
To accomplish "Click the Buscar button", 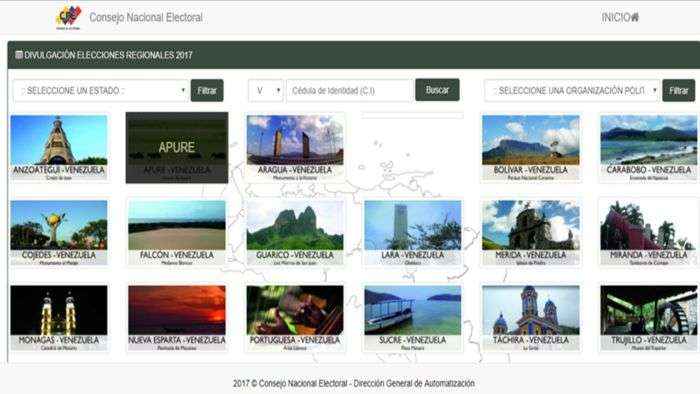I will click(x=437, y=90).
